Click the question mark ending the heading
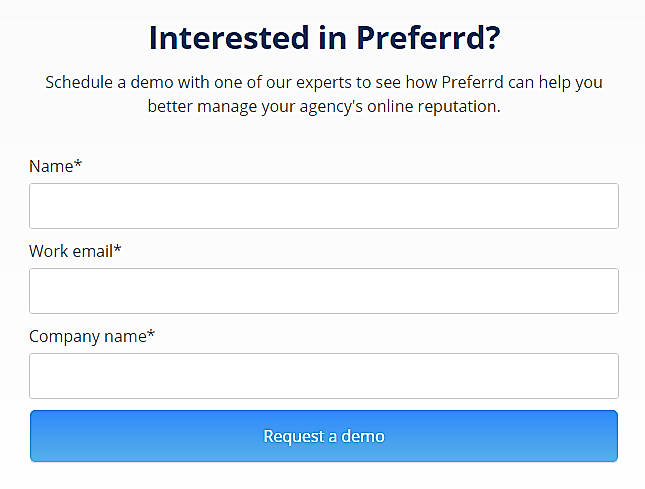The height and width of the screenshot is (489, 645). pyautogui.click(x=489, y=38)
